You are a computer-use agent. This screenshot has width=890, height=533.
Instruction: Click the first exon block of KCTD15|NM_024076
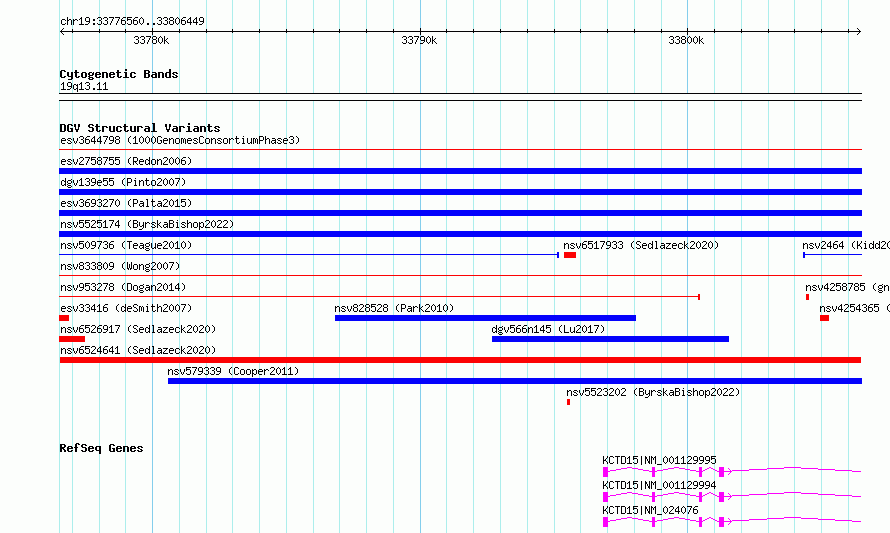click(x=606, y=522)
